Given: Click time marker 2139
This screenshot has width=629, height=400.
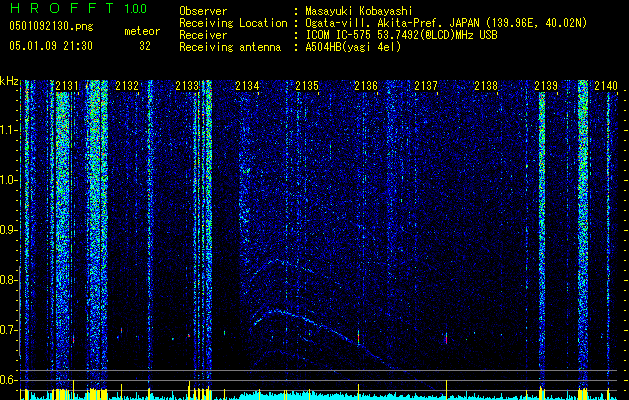Looking at the screenshot, I should pyautogui.click(x=546, y=86).
